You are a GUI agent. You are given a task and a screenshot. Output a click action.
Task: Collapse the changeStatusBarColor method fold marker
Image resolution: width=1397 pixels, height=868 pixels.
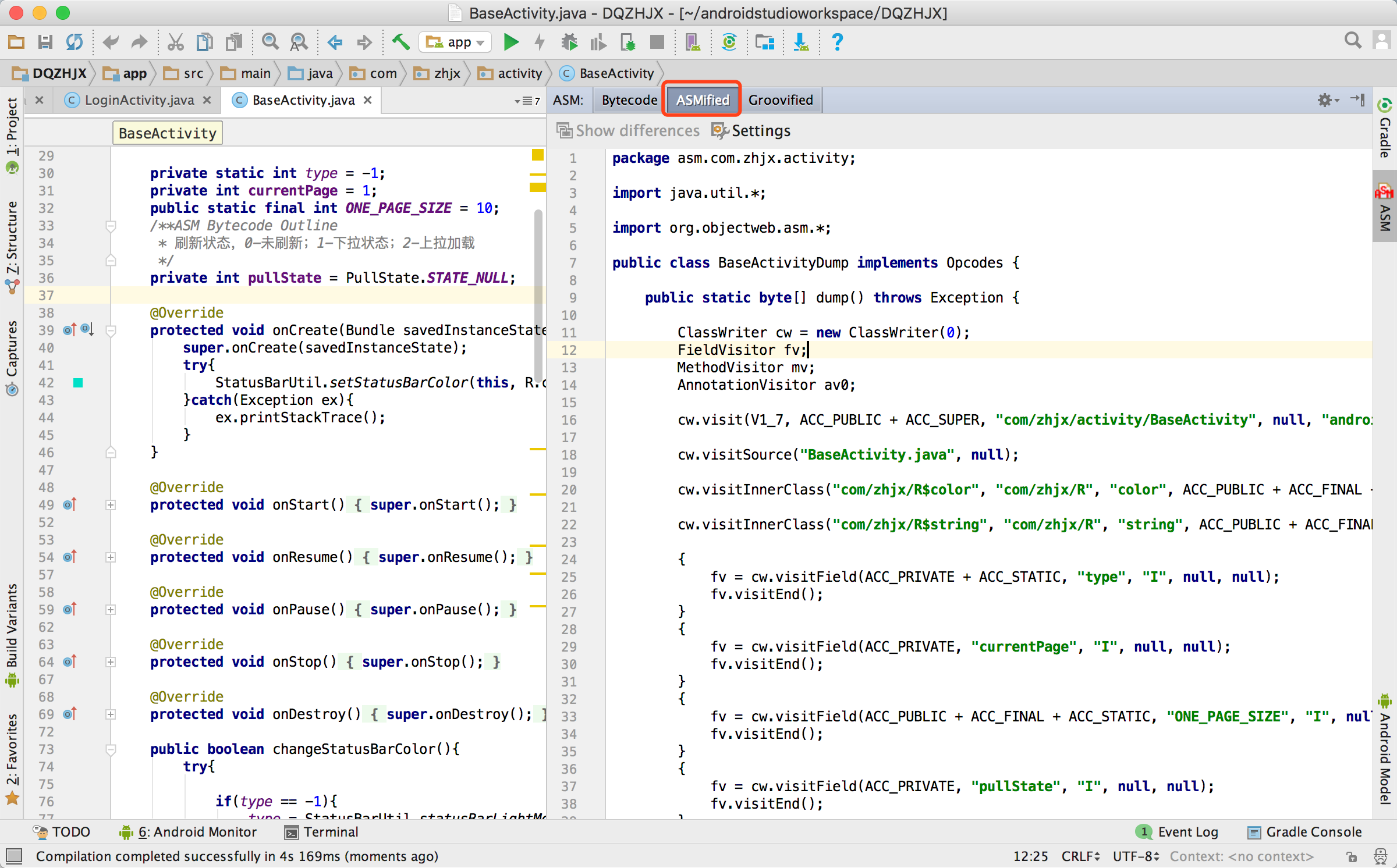(111, 749)
